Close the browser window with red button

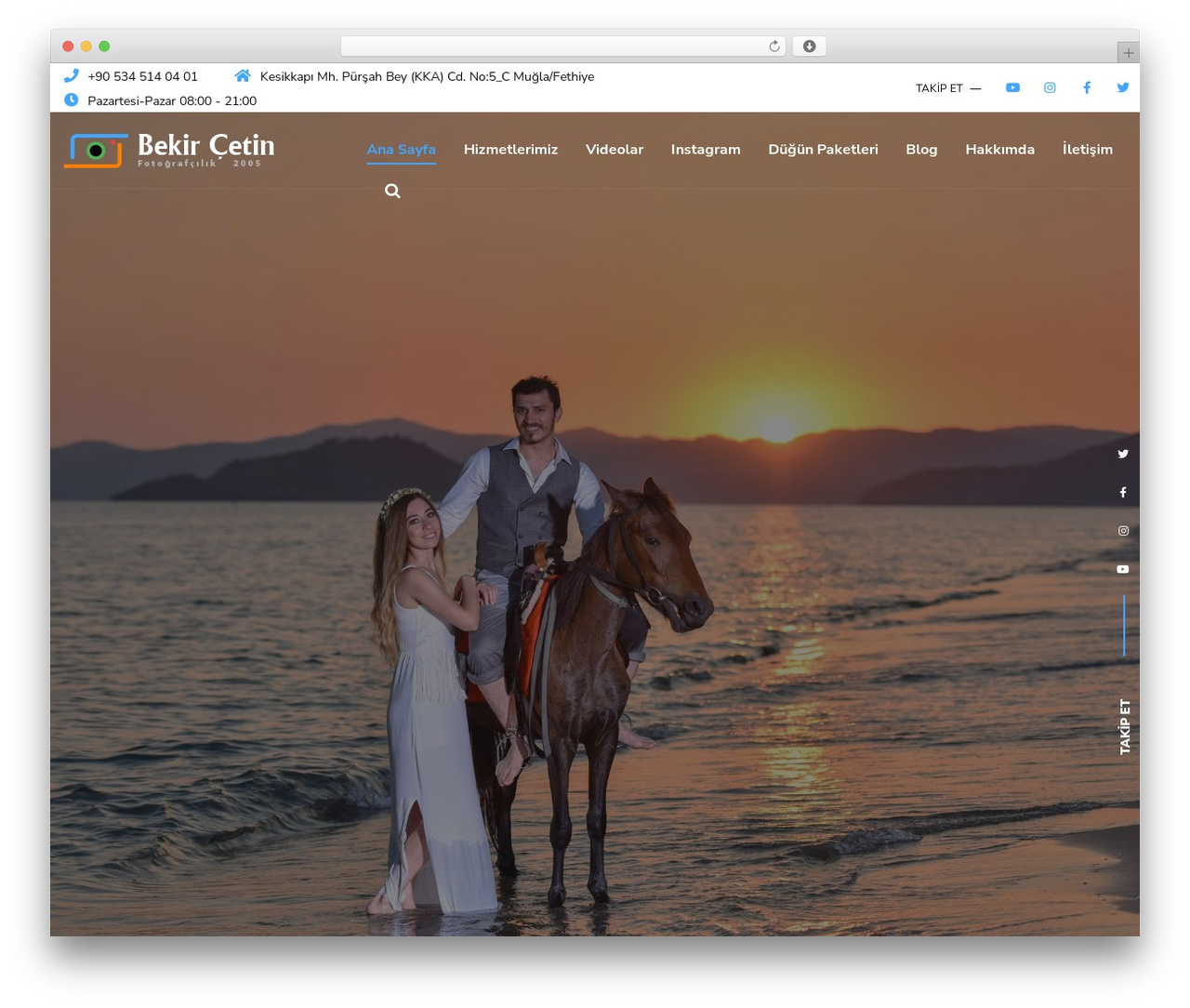pyautogui.click(x=68, y=46)
